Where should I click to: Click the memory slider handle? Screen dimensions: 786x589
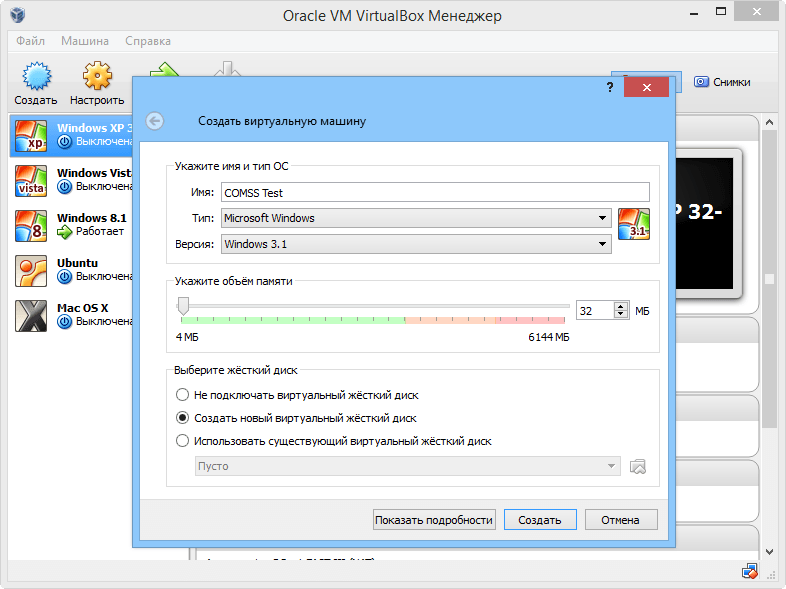(x=183, y=305)
